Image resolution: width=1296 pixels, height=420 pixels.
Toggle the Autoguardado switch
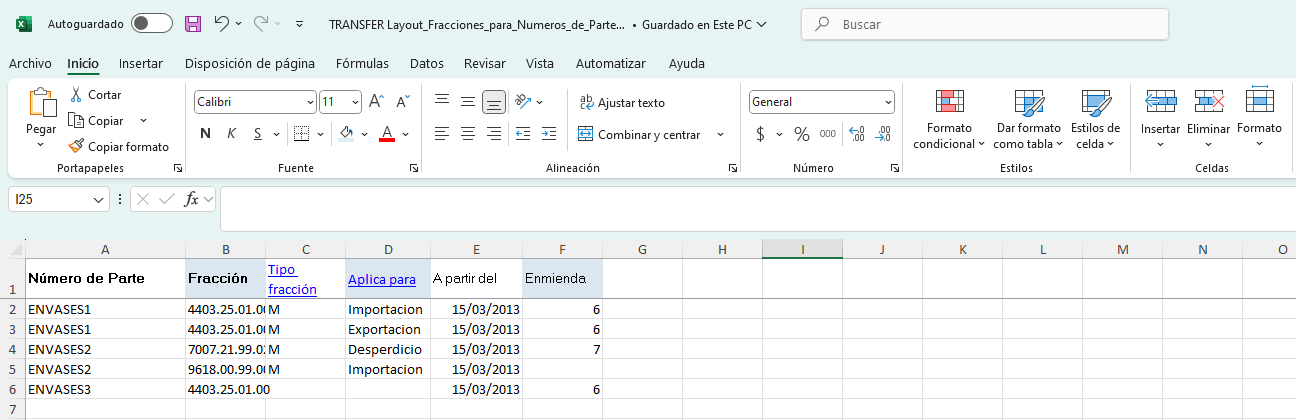tap(151, 23)
